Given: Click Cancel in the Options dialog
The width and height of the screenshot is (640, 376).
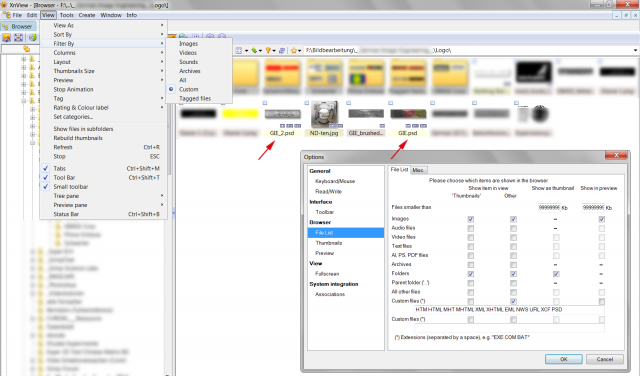Looking at the screenshot, I should 604,359.
